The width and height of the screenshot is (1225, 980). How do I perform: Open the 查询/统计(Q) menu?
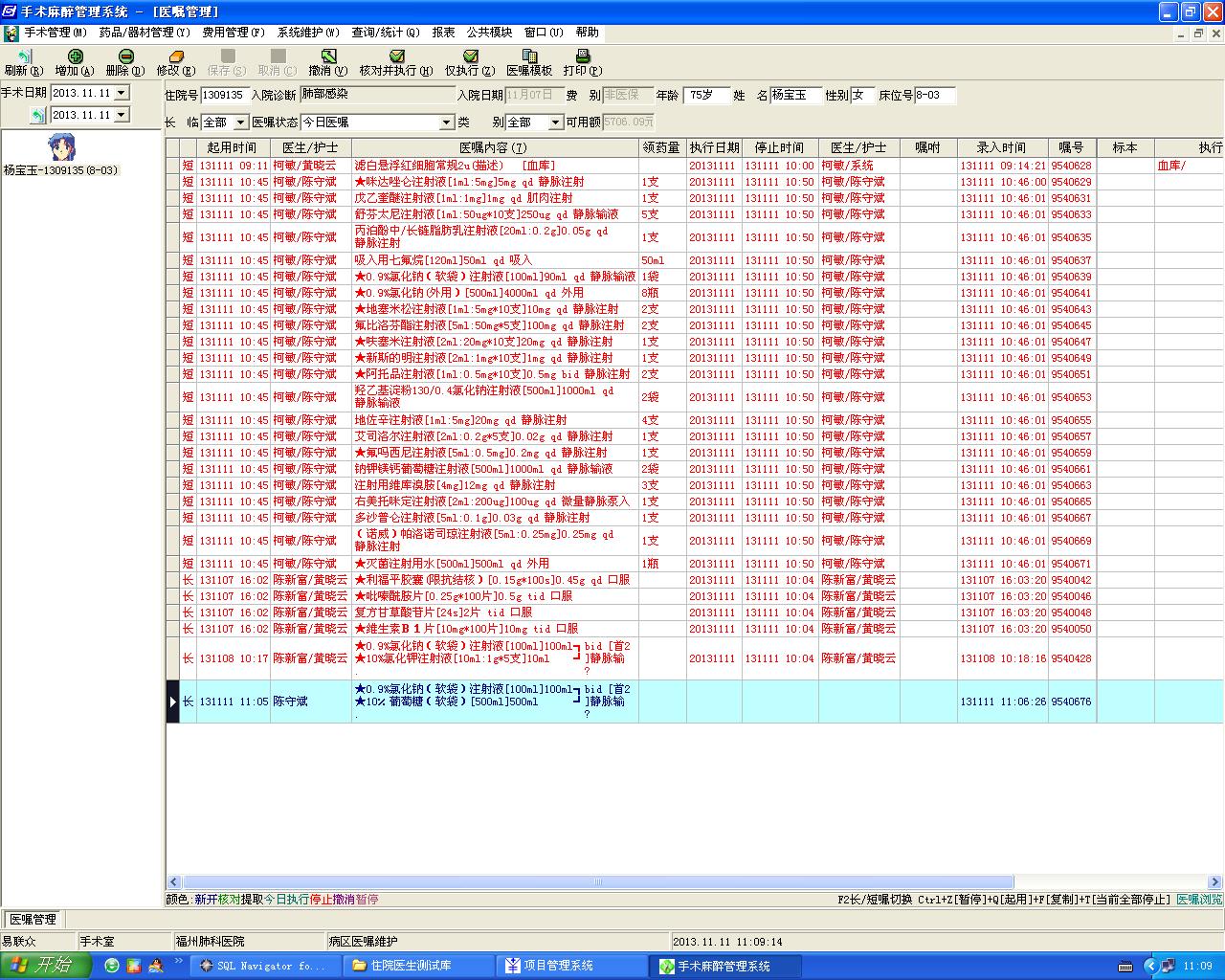[x=386, y=33]
